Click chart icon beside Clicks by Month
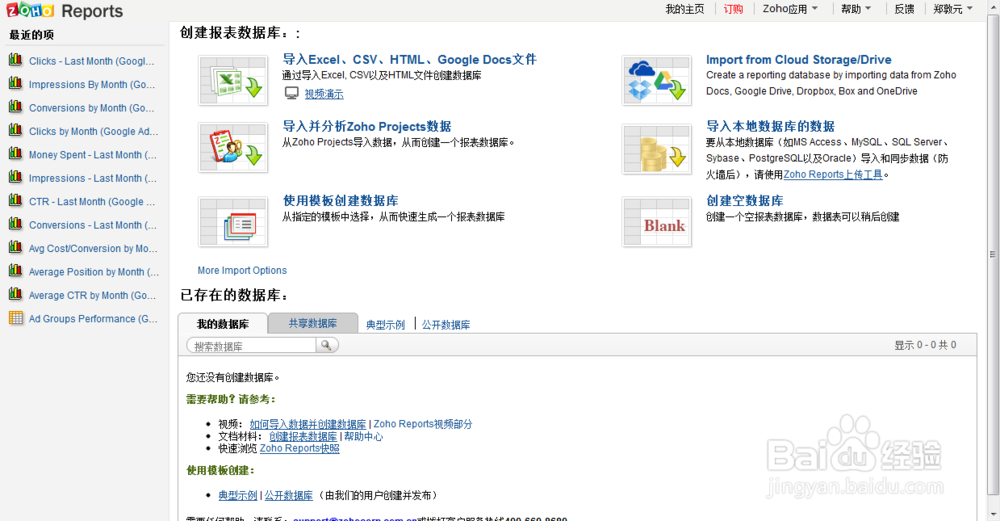 tap(15, 130)
